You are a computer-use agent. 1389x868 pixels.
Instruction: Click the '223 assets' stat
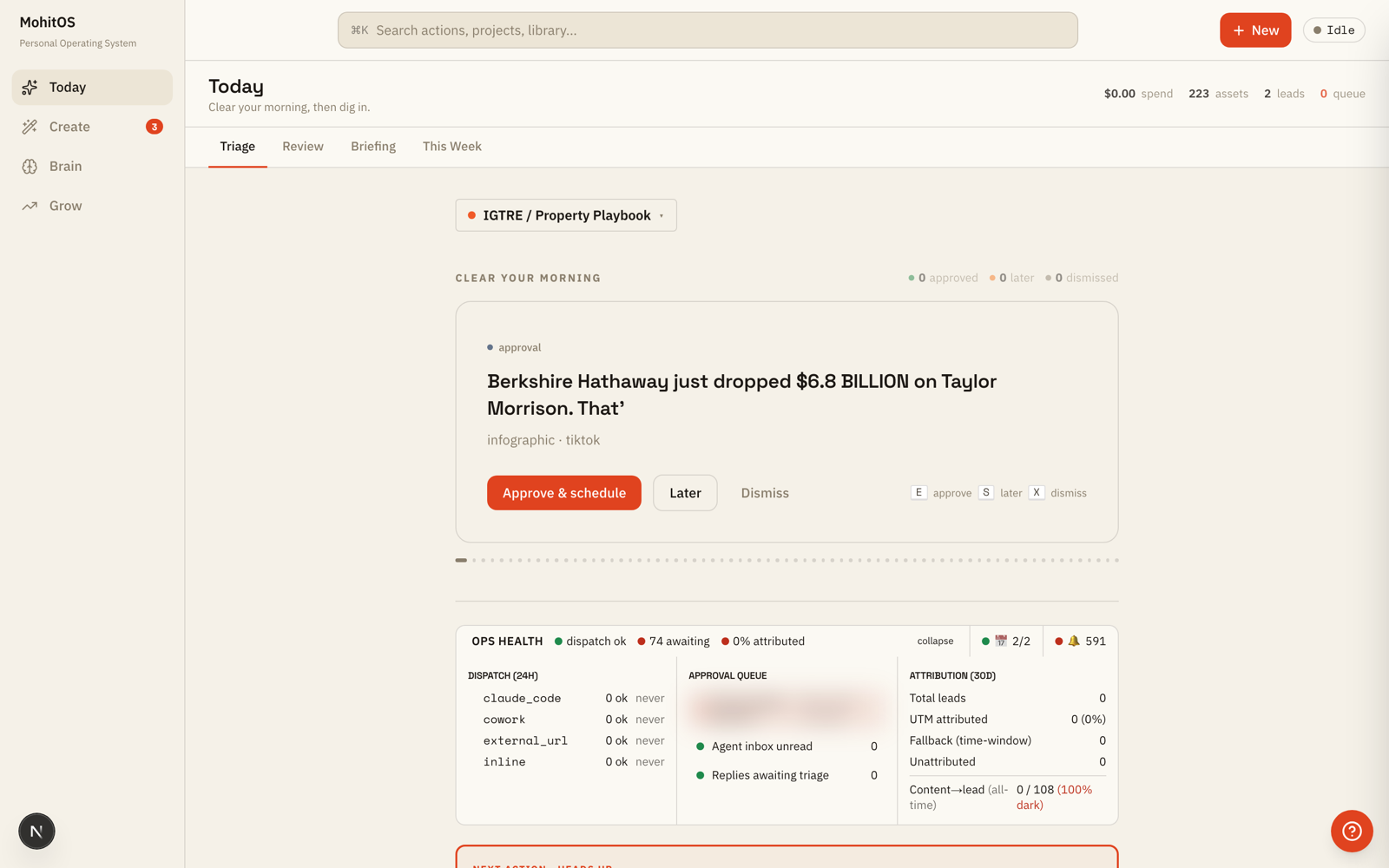tap(1218, 94)
